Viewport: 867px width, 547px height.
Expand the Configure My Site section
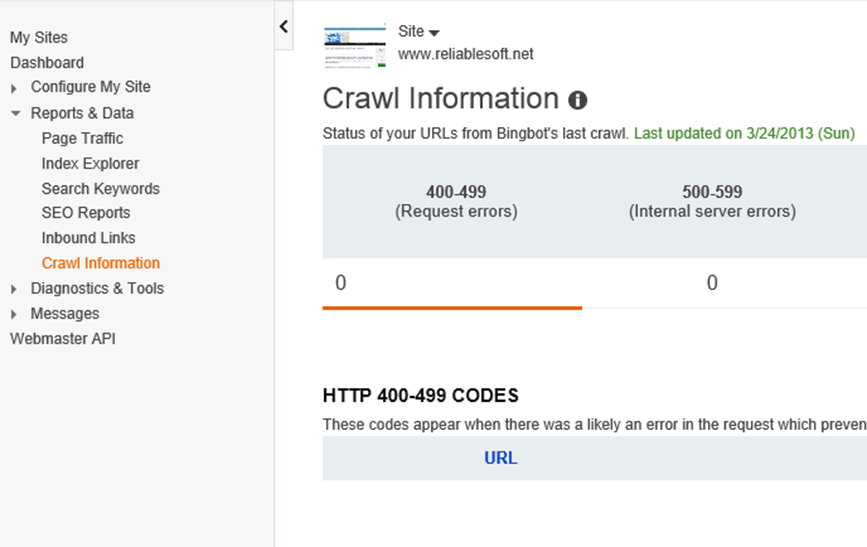coord(15,88)
